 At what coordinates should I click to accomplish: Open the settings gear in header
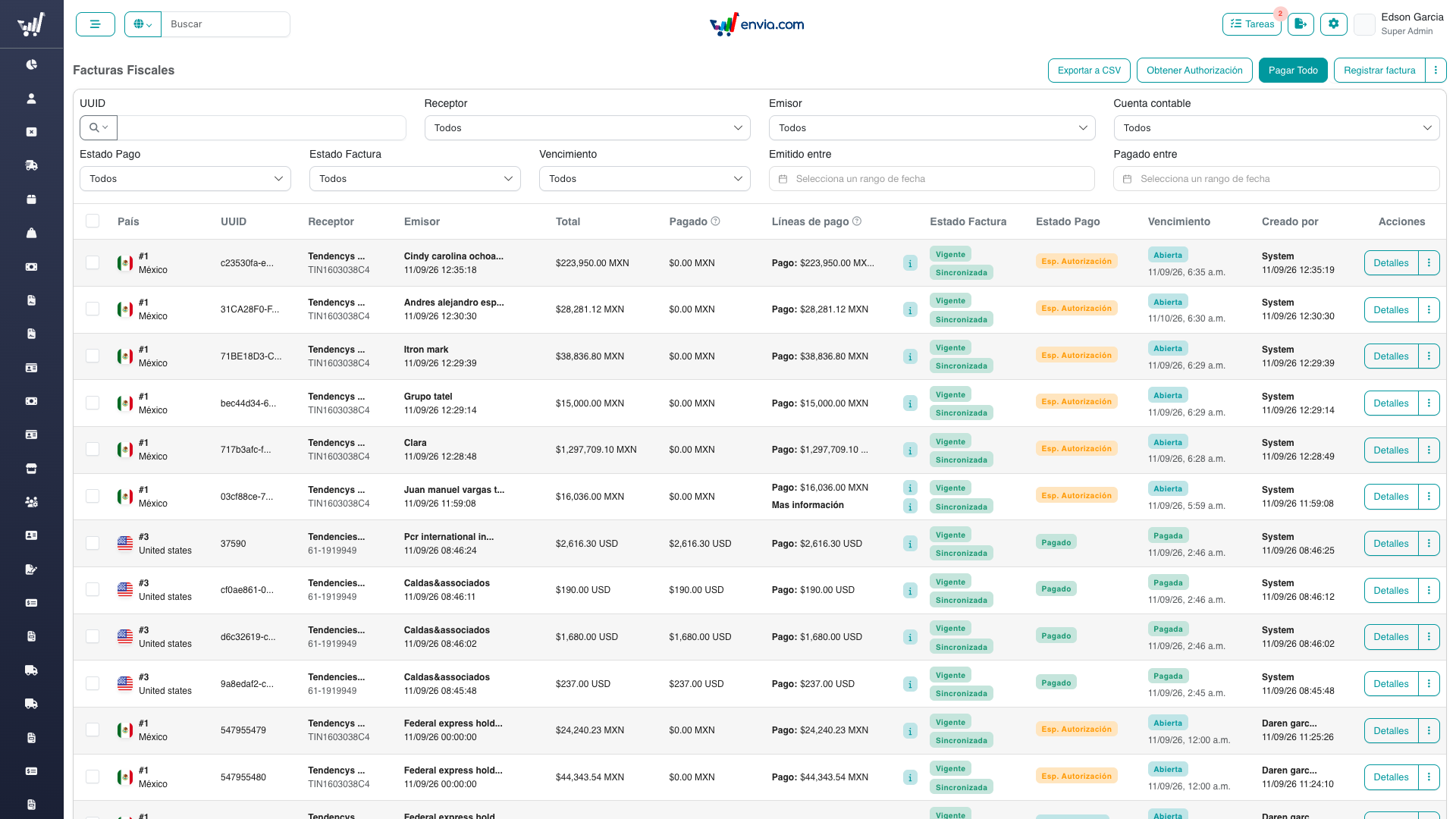(x=1334, y=24)
